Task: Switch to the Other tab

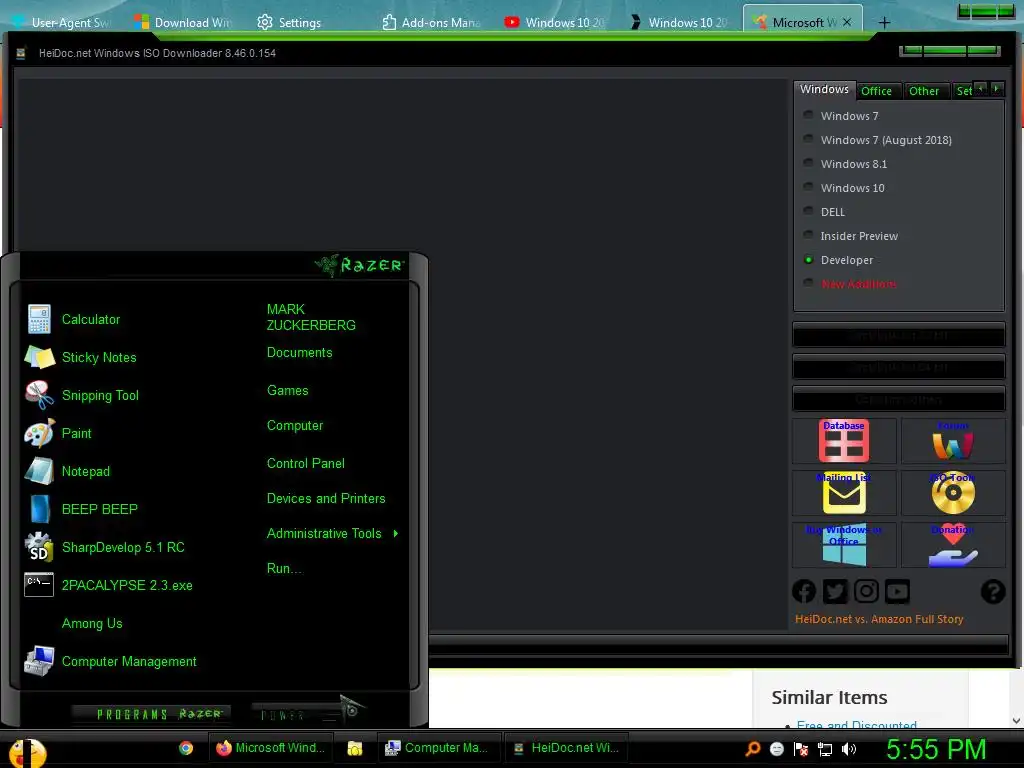Action: point(924,91)
